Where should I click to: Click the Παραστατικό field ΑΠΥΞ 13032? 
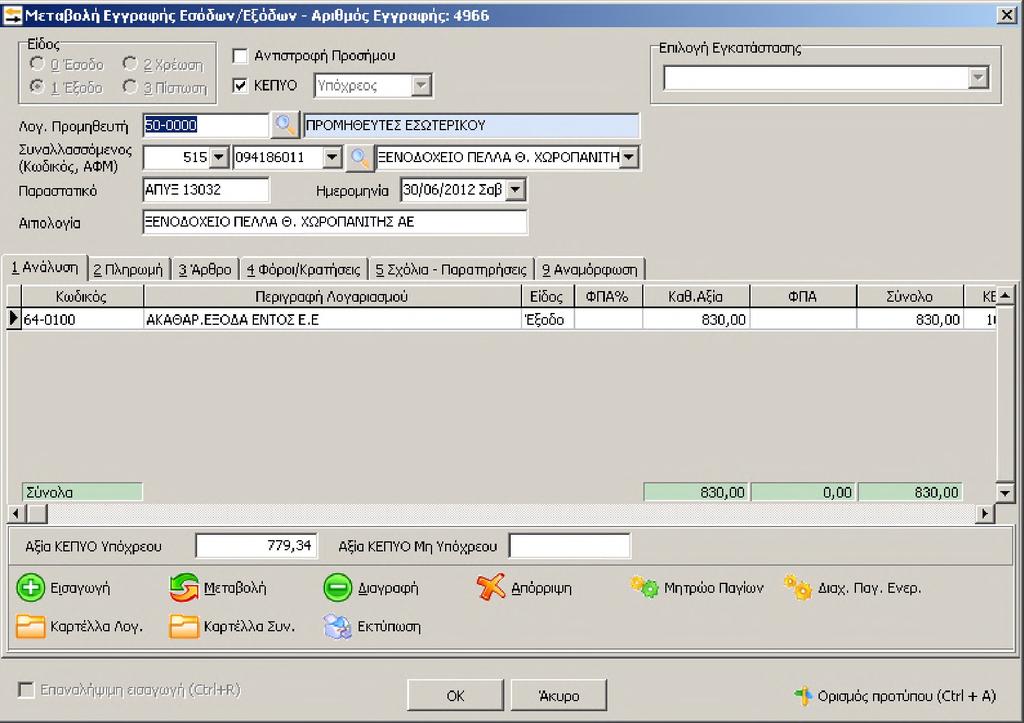205,190
